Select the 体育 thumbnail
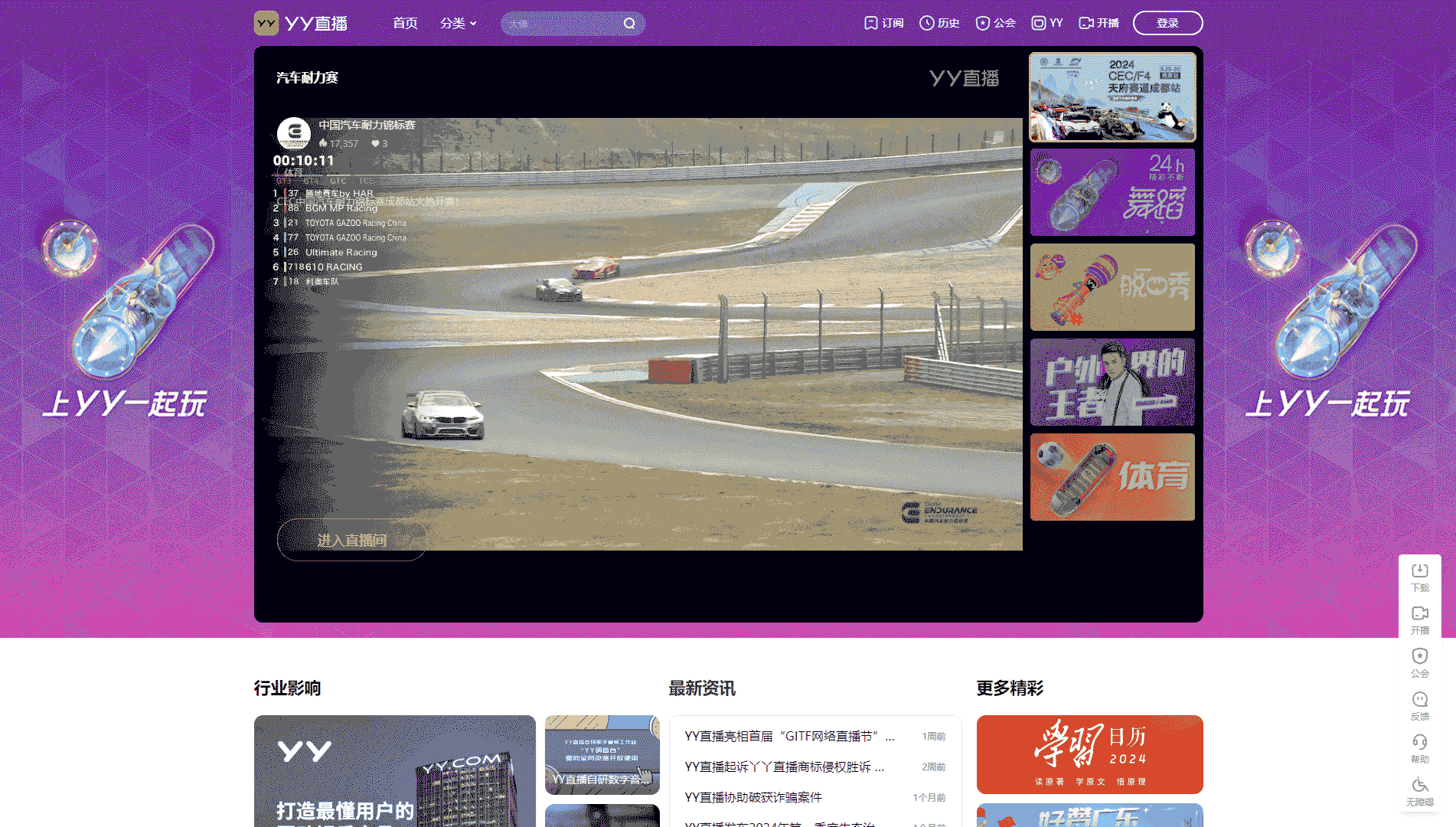 (x=1112, y=477)
